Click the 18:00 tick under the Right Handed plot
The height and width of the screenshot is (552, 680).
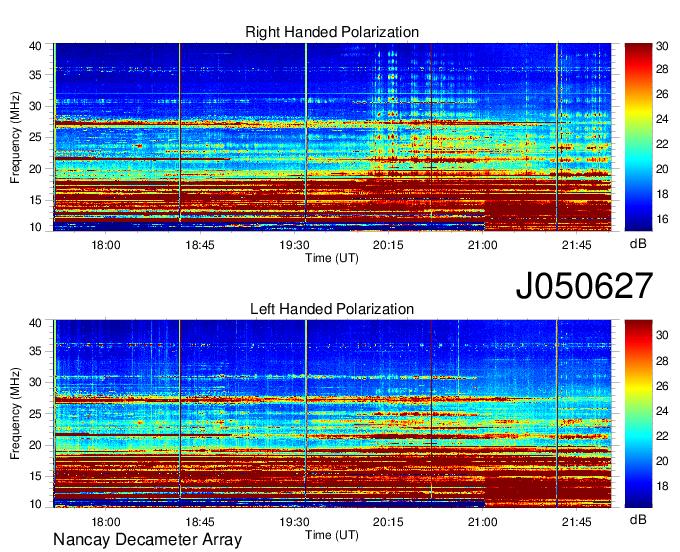coord(106,245)
